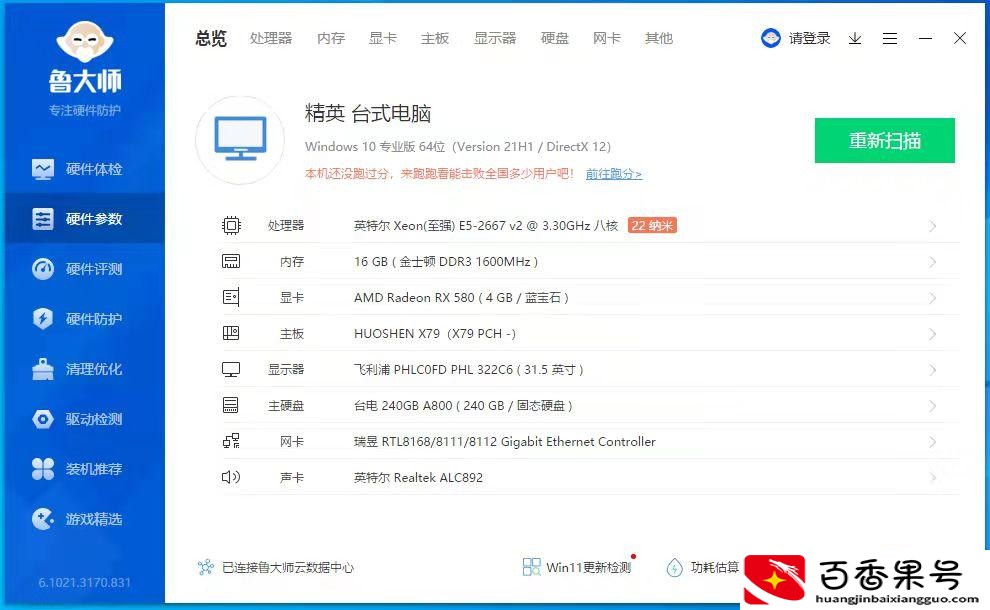Expand the 网卡 row chevron
The image size is (990, 610).
click(933, 442)
